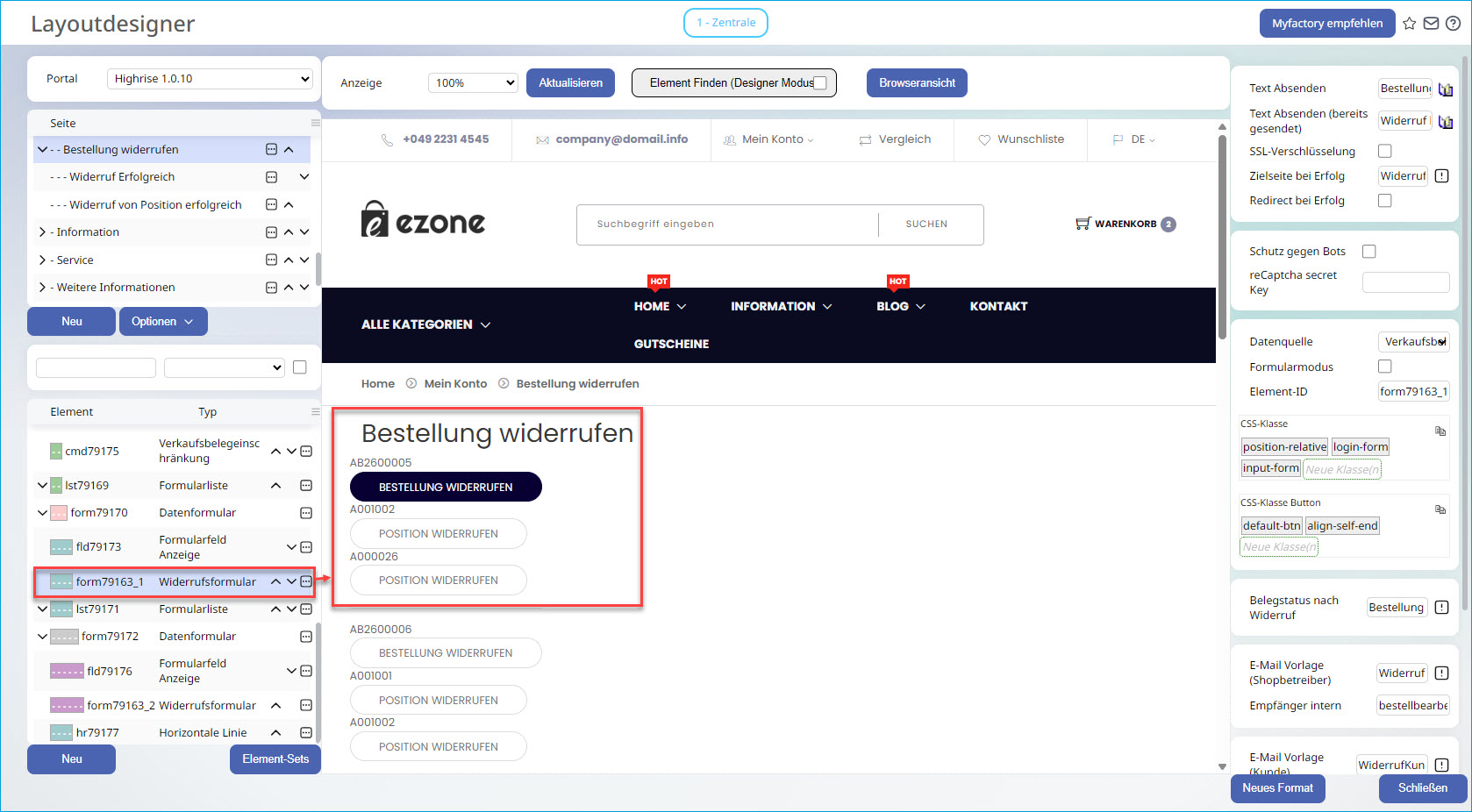
Task: Move lst79171 element up
Action: point(275,609)
